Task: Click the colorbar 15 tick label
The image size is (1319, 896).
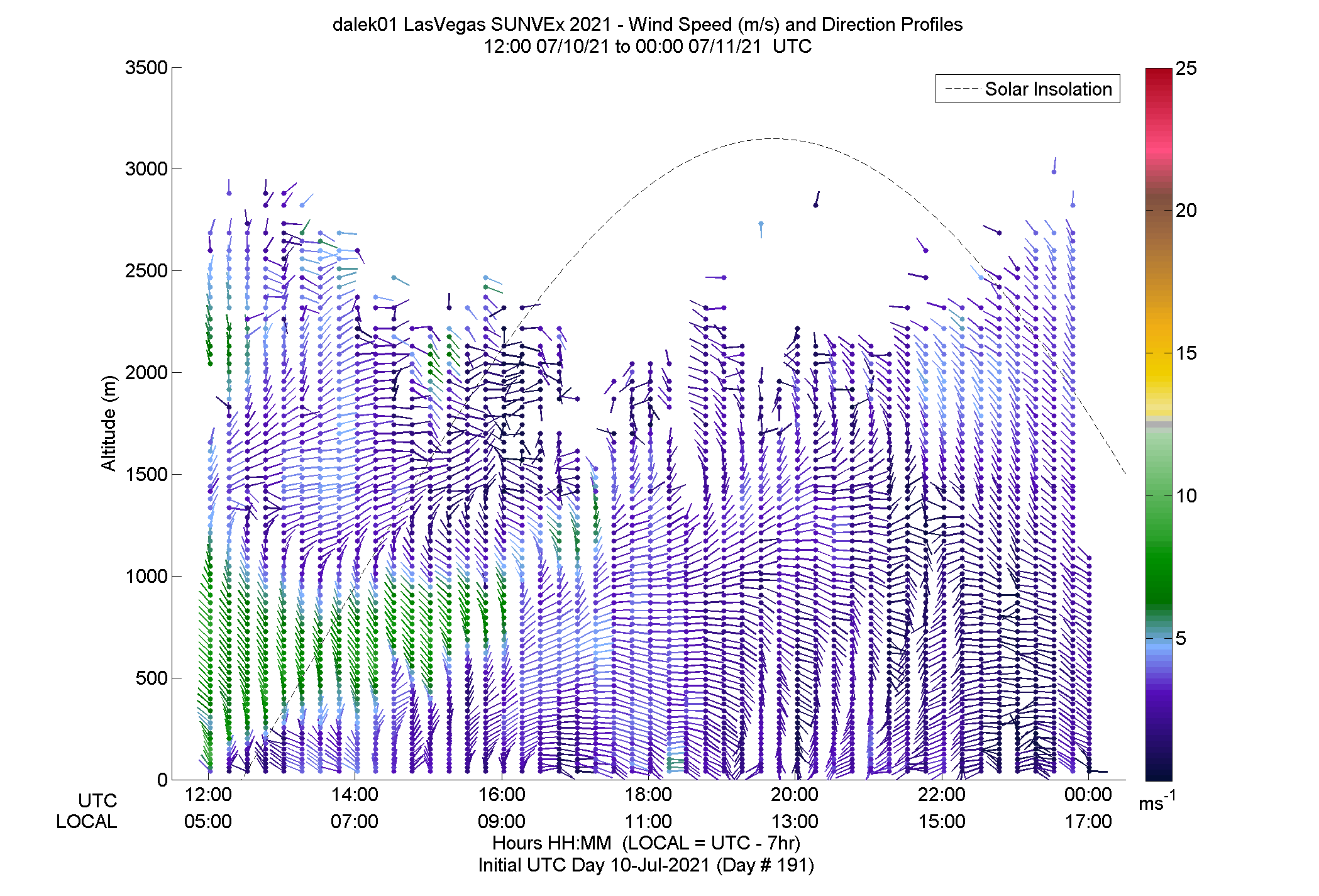Action: [x=1186, y=353]
